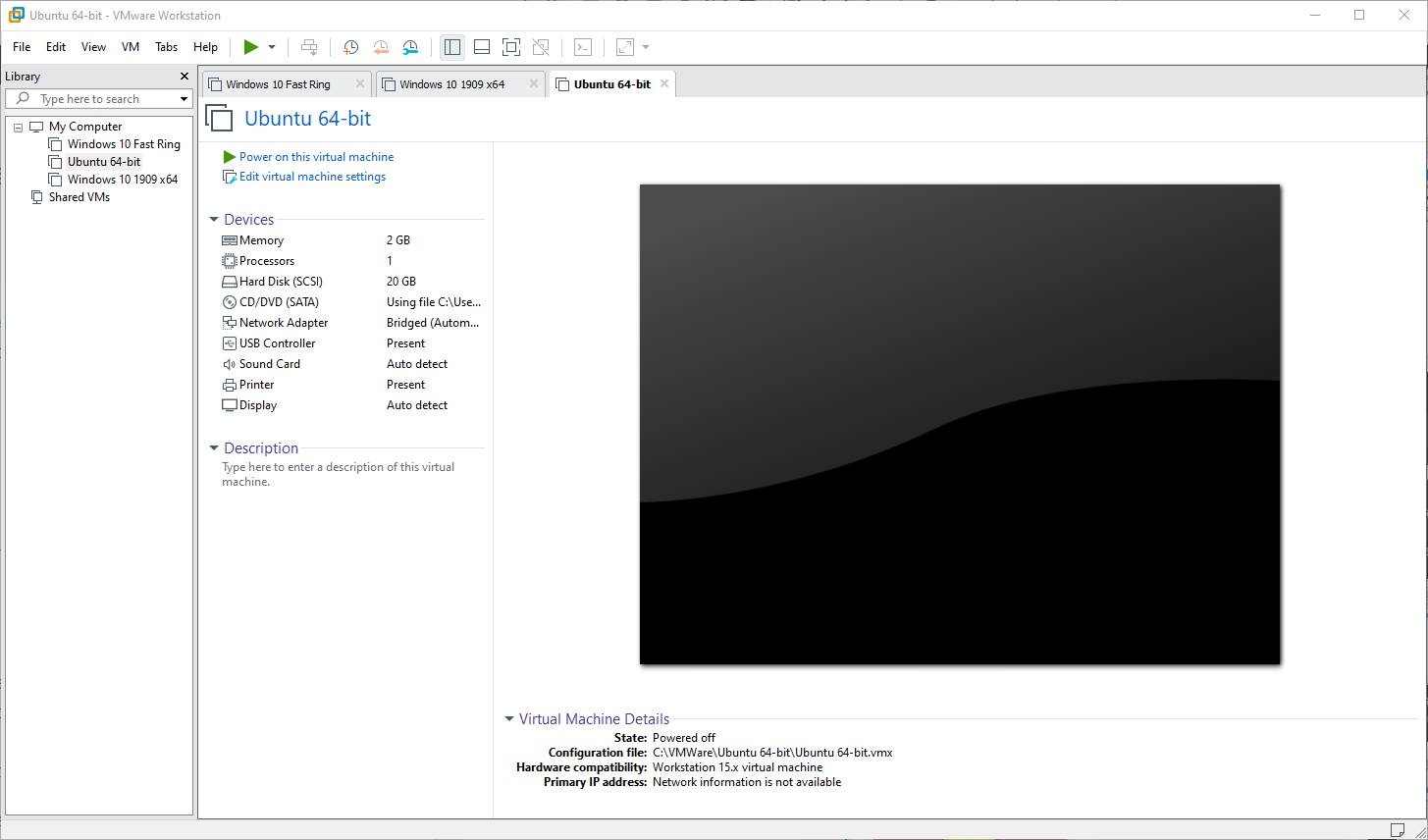The image size is (1428, 840).
Task: Click the console view icon
Action: tap(583, 47)
